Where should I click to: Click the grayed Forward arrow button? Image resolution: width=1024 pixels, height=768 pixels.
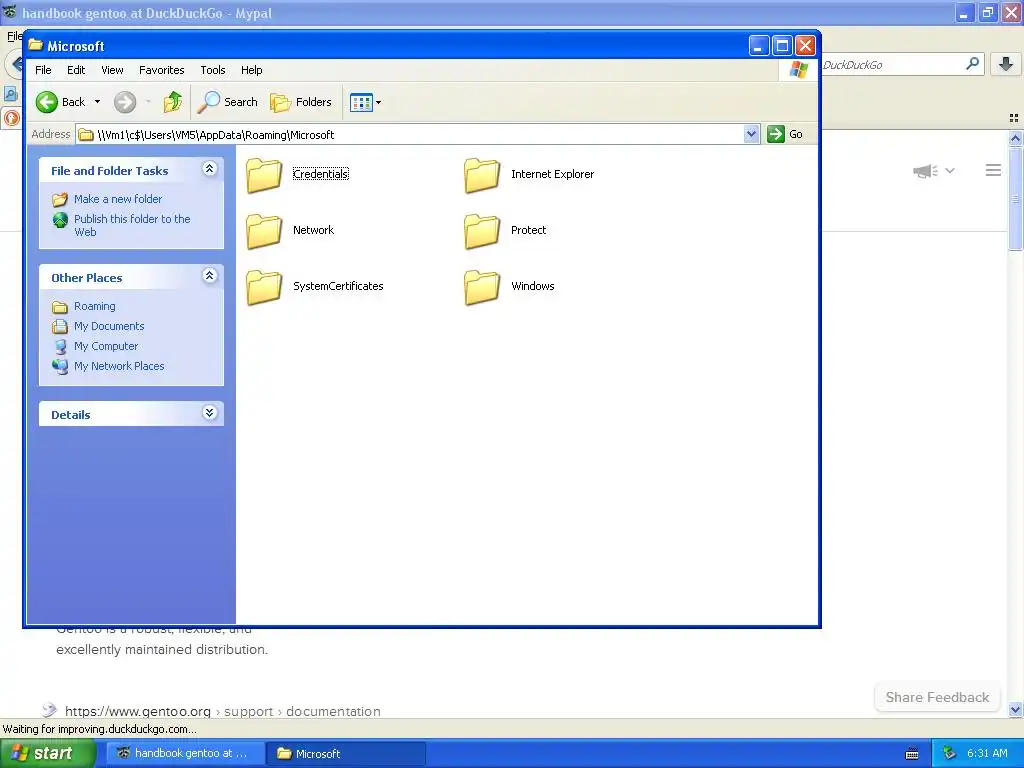click(125, 102)
